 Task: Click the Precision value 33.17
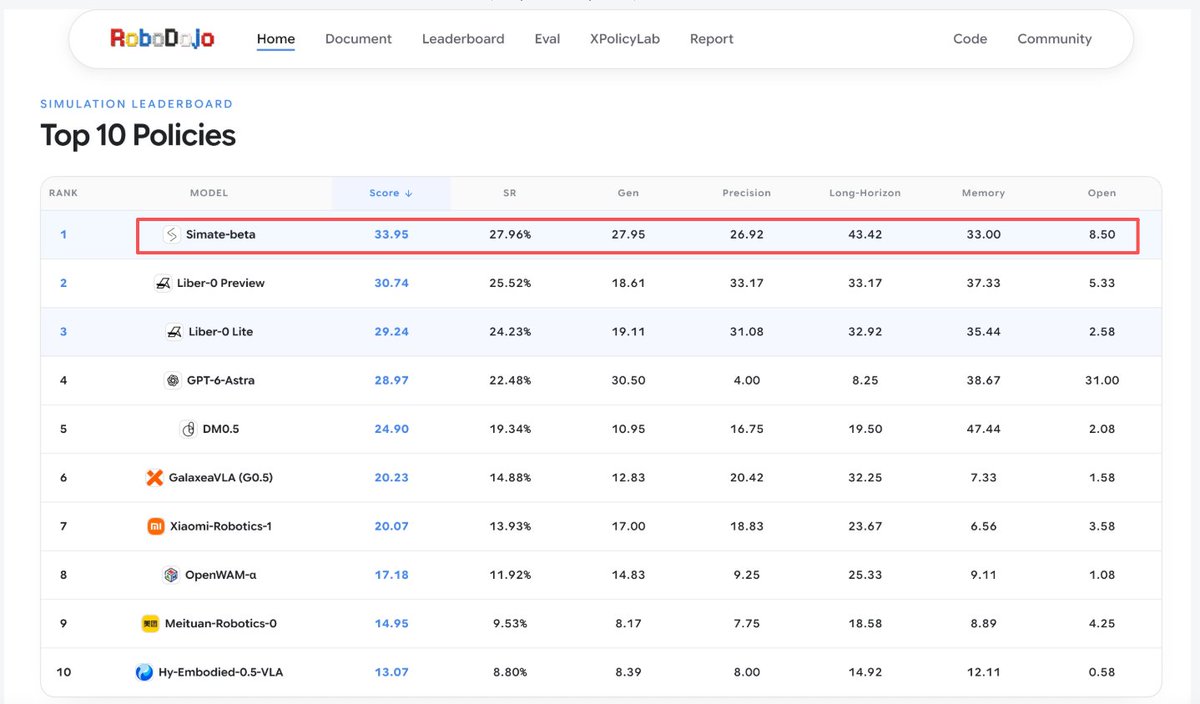point(746,283)
